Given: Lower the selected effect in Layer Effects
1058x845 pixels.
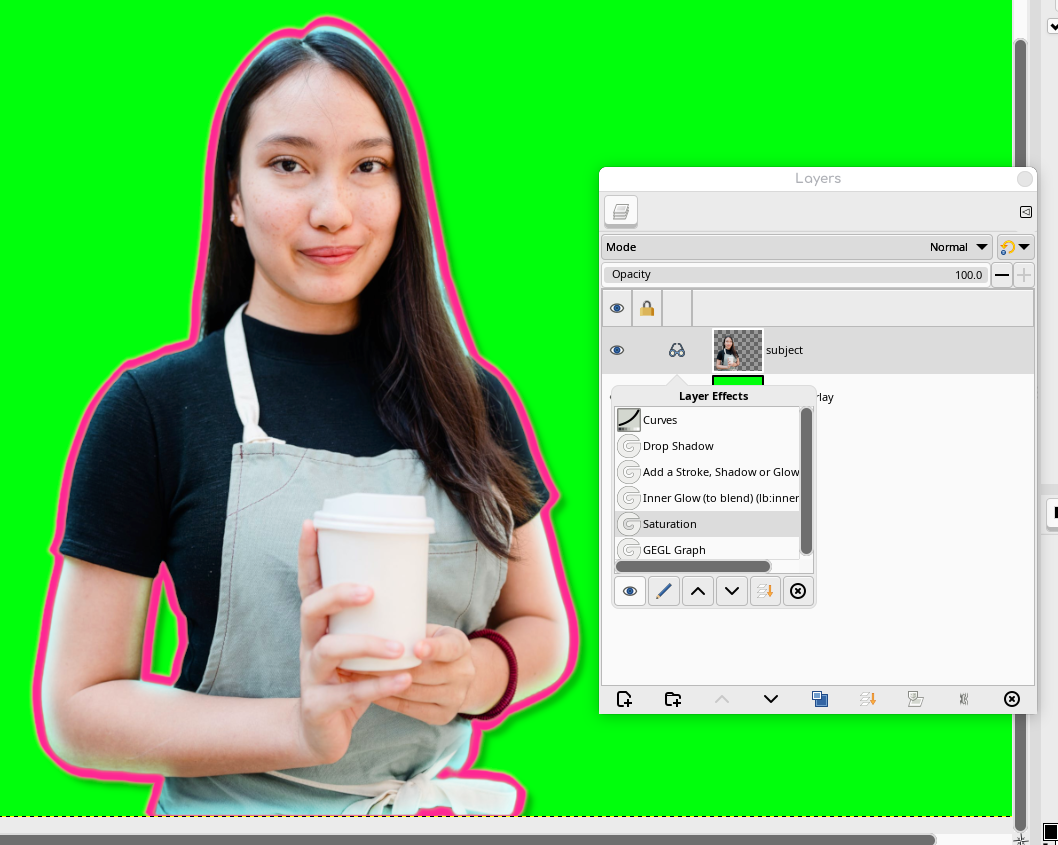Looking at the screenshot, I should coord(731,591).
